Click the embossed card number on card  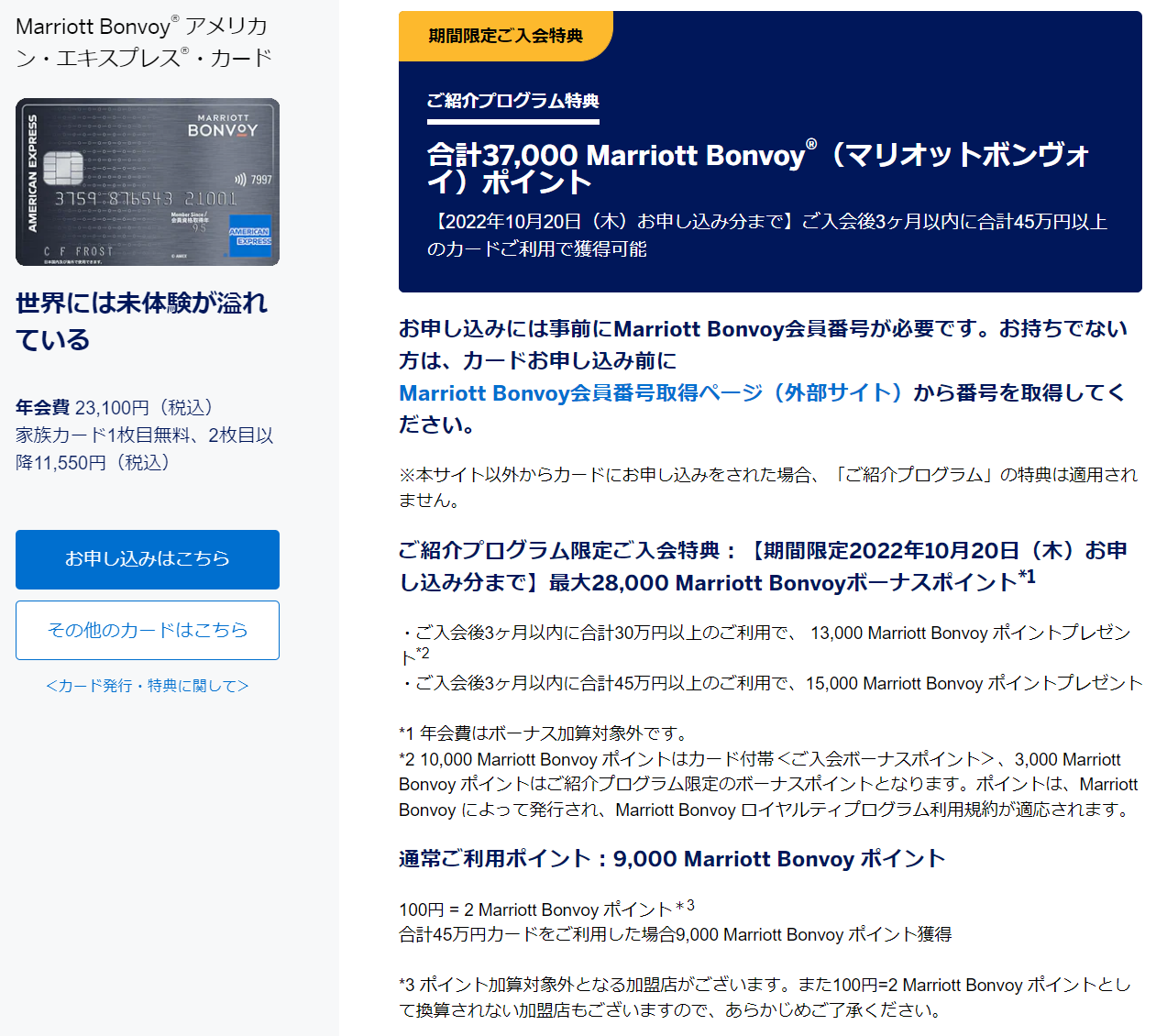145,199
